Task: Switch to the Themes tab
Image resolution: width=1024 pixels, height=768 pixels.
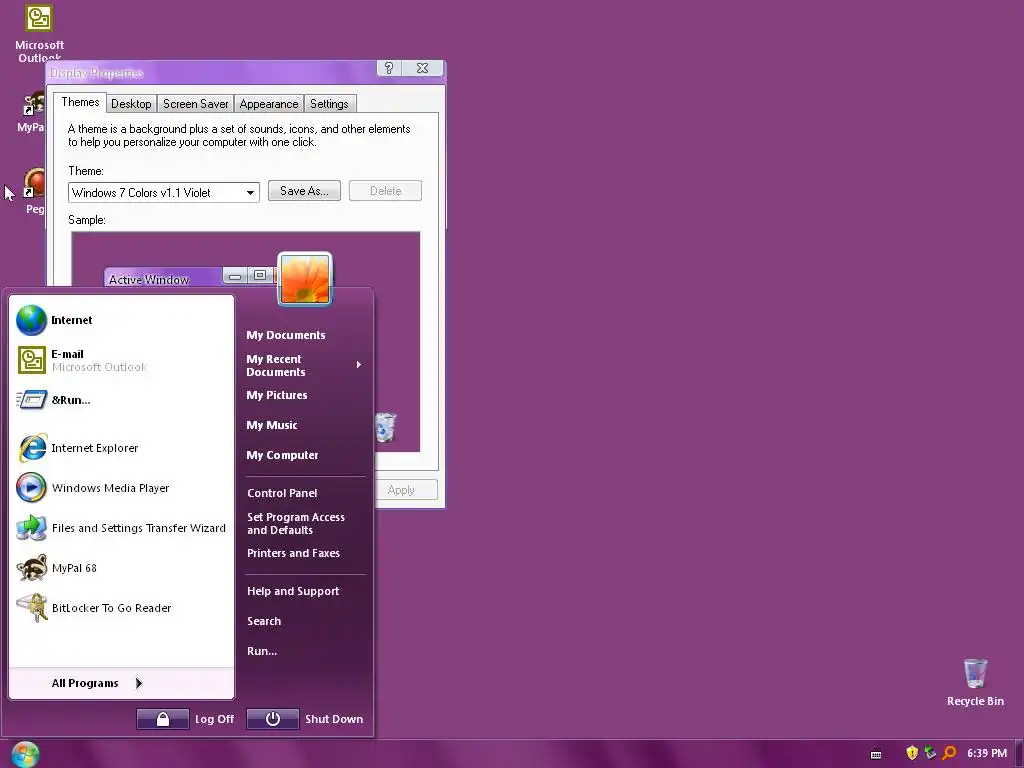Action: pyautogui.click(x=80, y=102)
